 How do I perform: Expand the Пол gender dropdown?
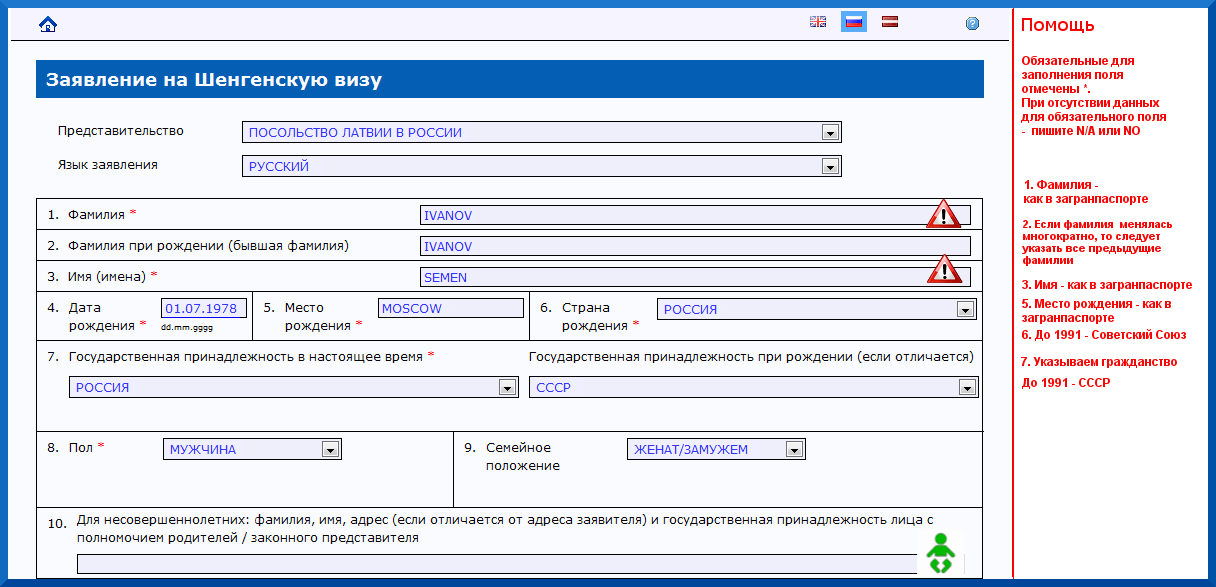[330, 450]
